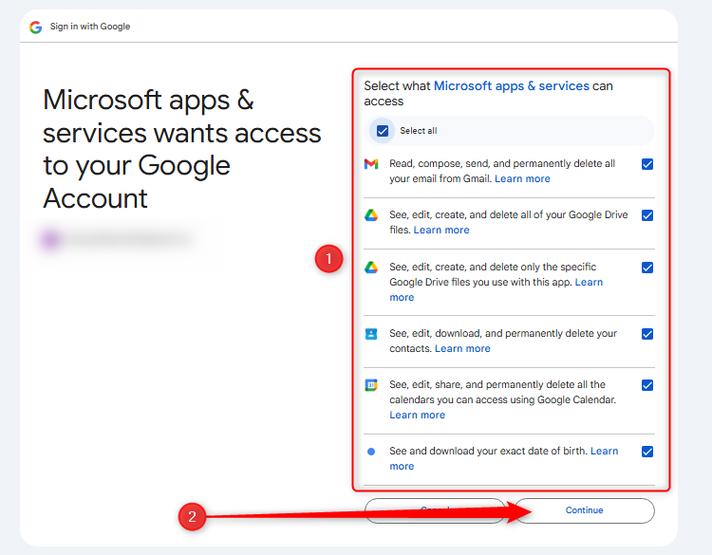Toggle the checkbox for specific Google Drive files
The image size is (712, 555).
(648, 268)
